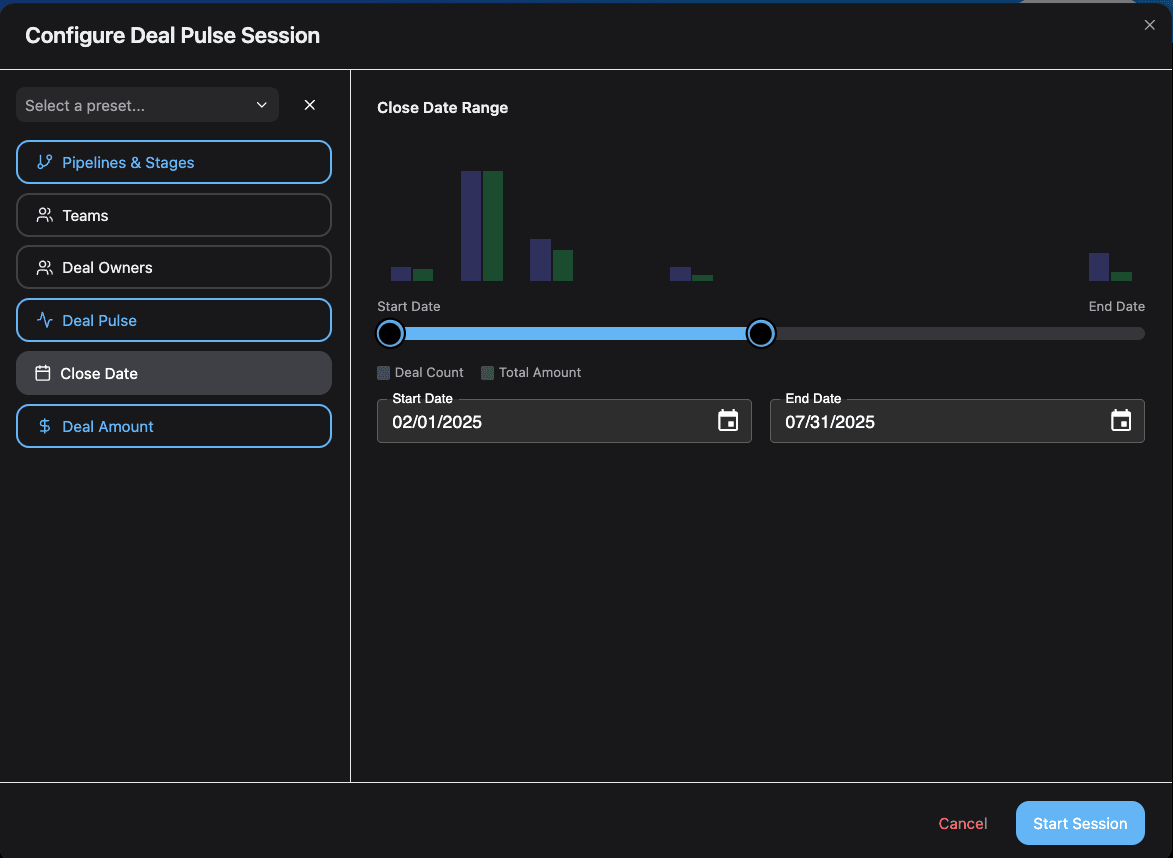
Task: Click the tallest blue Deal Count bar
Action: tap(471, 226)
